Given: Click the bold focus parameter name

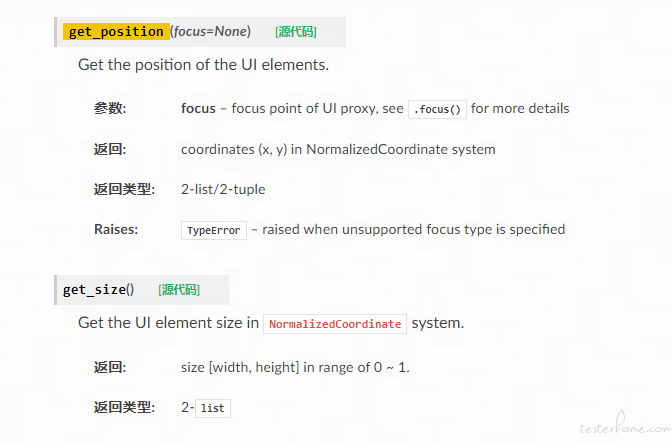Looking at the screenshot, I should (x=199, y=108).
